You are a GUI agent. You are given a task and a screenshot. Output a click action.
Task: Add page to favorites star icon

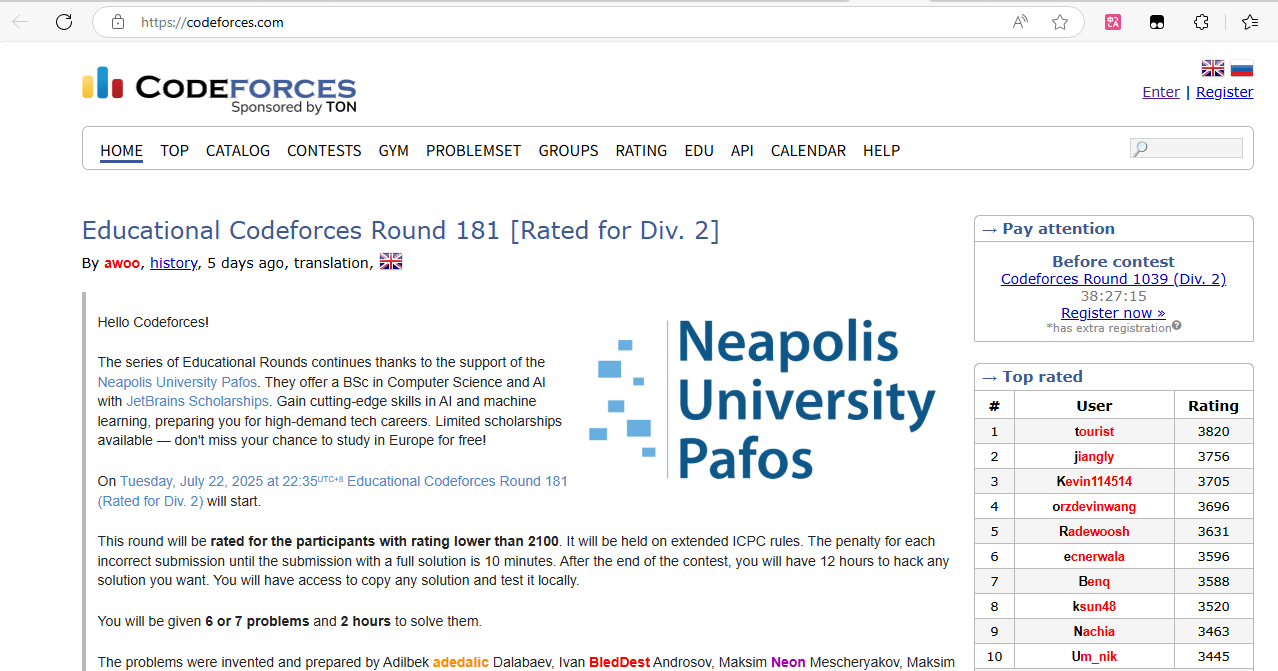(1060, 22)
